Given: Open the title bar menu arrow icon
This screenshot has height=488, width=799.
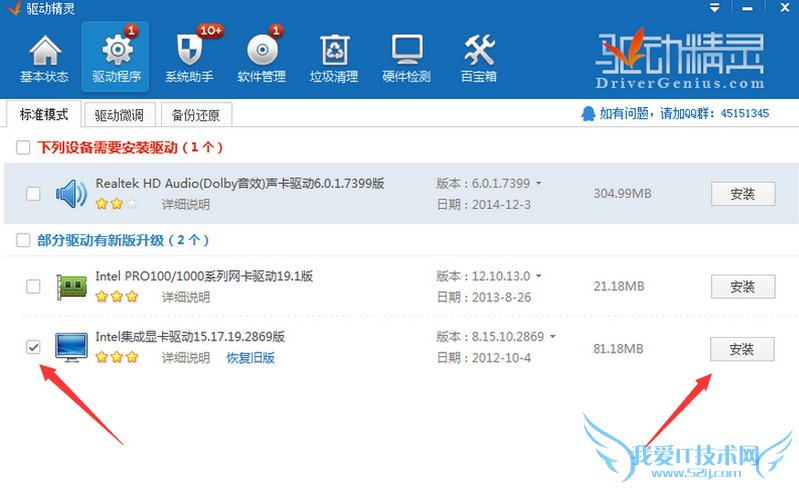Looking at the screenshot, I should click(x=715, y=8).
